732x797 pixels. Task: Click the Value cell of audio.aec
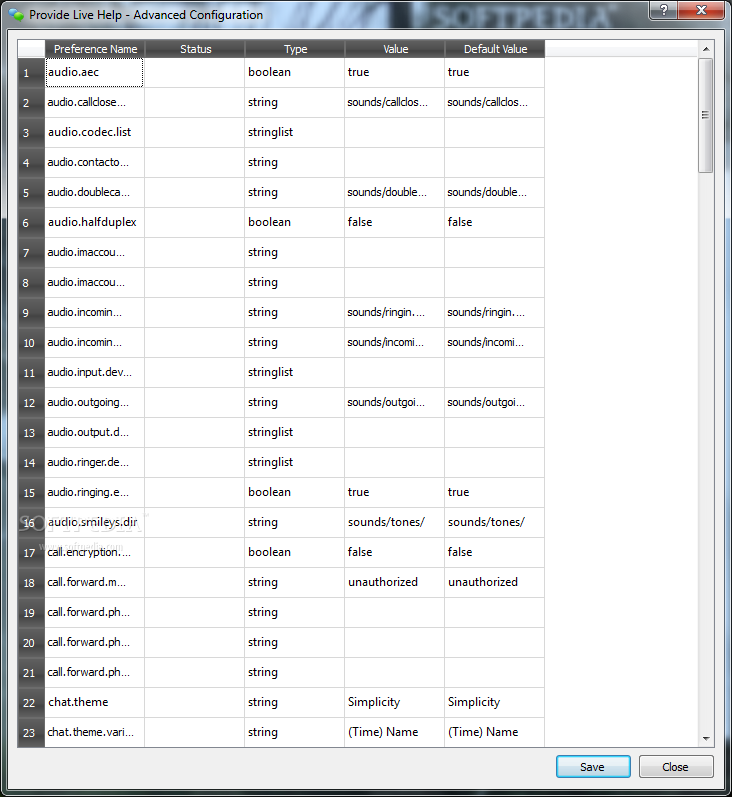[x=394, y=72]
